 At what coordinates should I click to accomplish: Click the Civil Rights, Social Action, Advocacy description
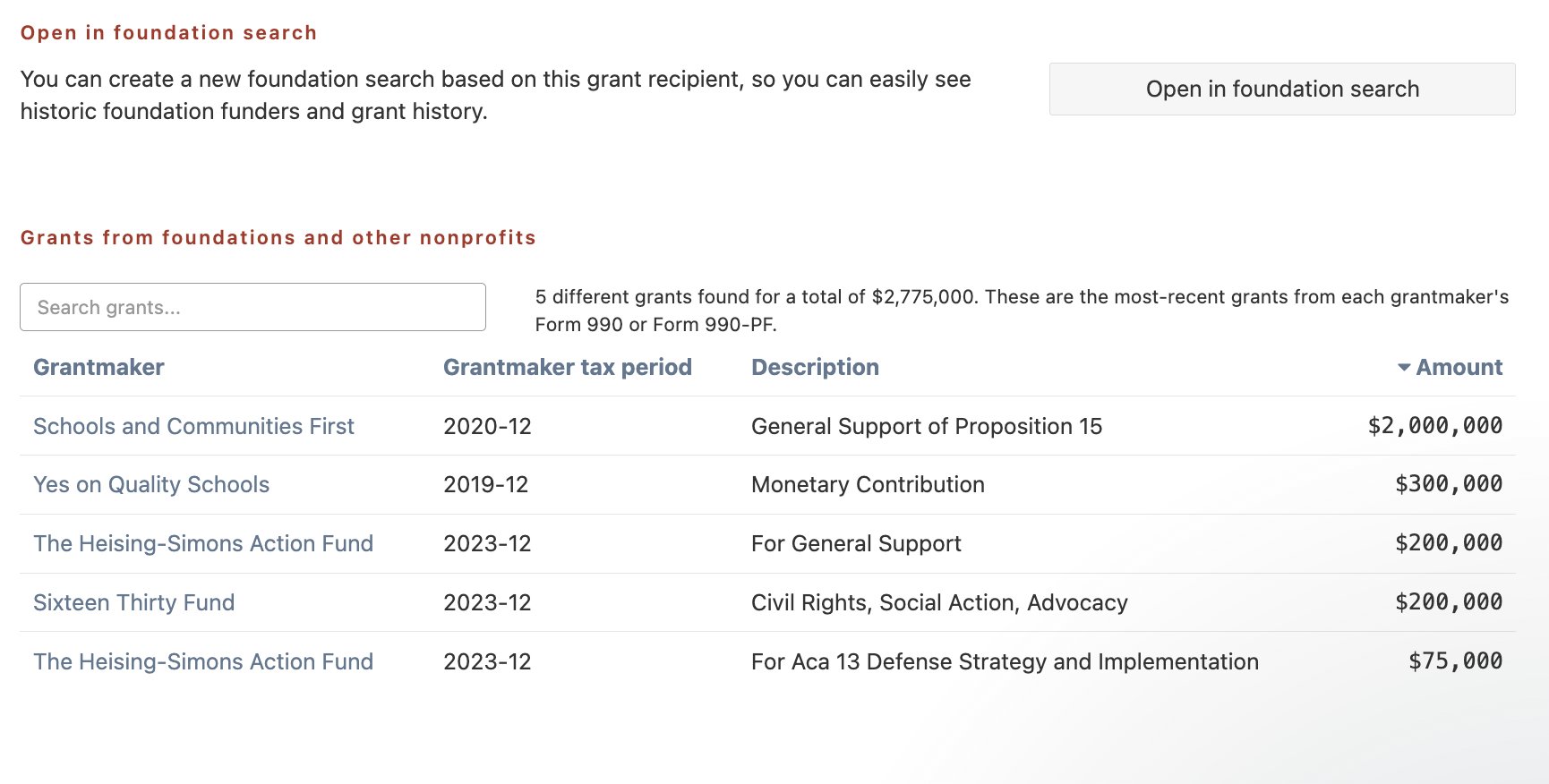tap(939, 603)
